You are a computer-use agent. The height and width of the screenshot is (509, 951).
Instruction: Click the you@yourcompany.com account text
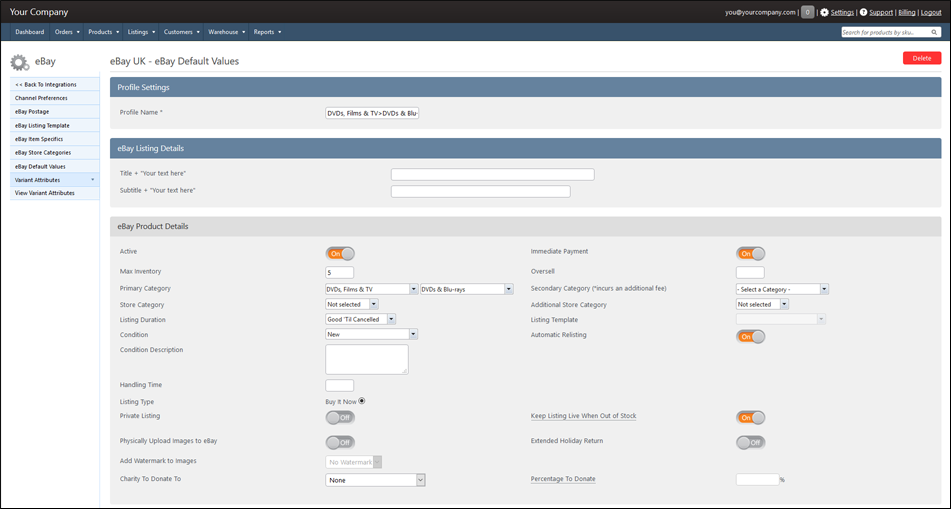[760, 12]
